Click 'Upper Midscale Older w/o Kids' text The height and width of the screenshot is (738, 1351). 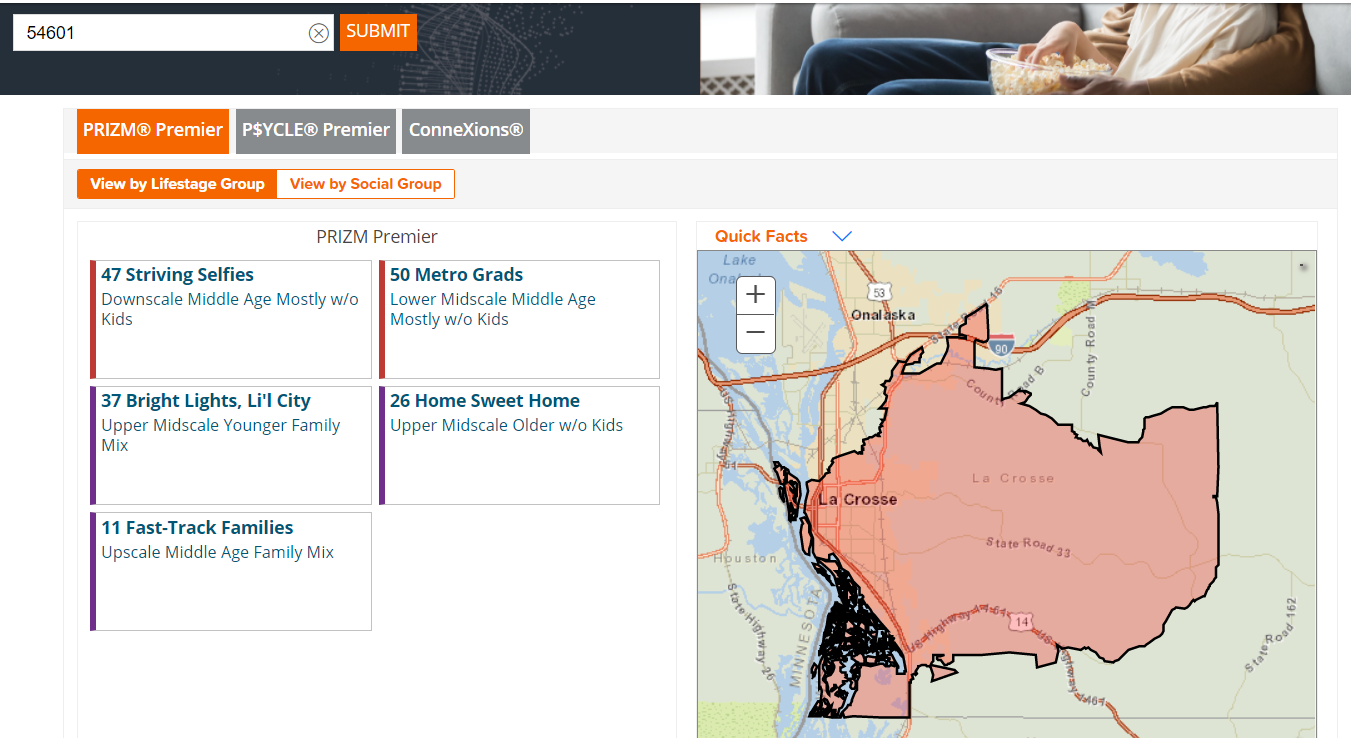point(506,425)
